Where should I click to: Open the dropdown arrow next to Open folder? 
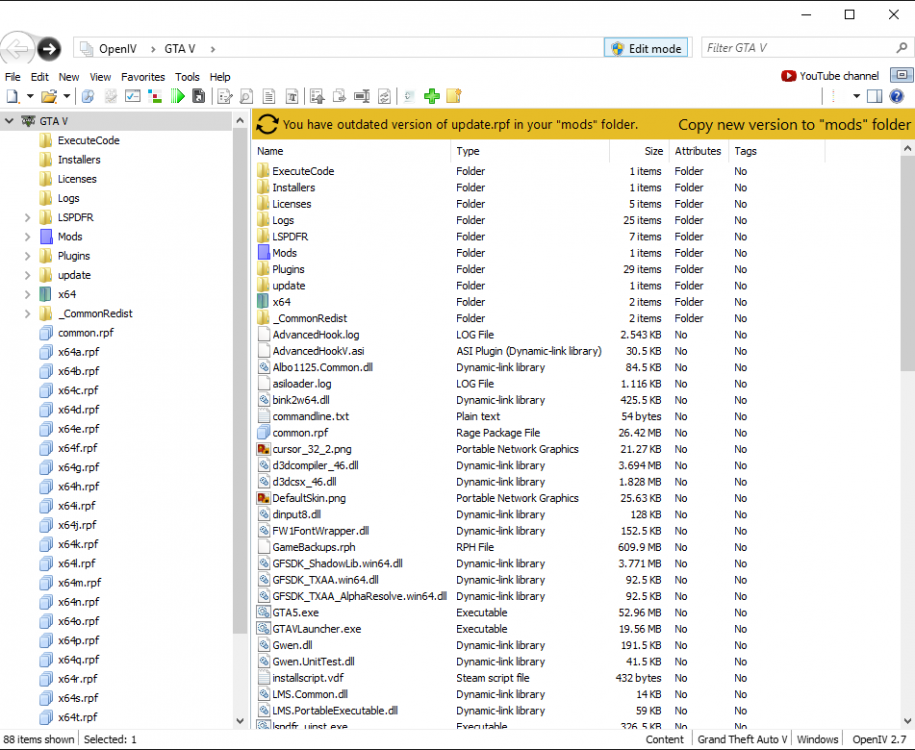click(x=67, y=96)
